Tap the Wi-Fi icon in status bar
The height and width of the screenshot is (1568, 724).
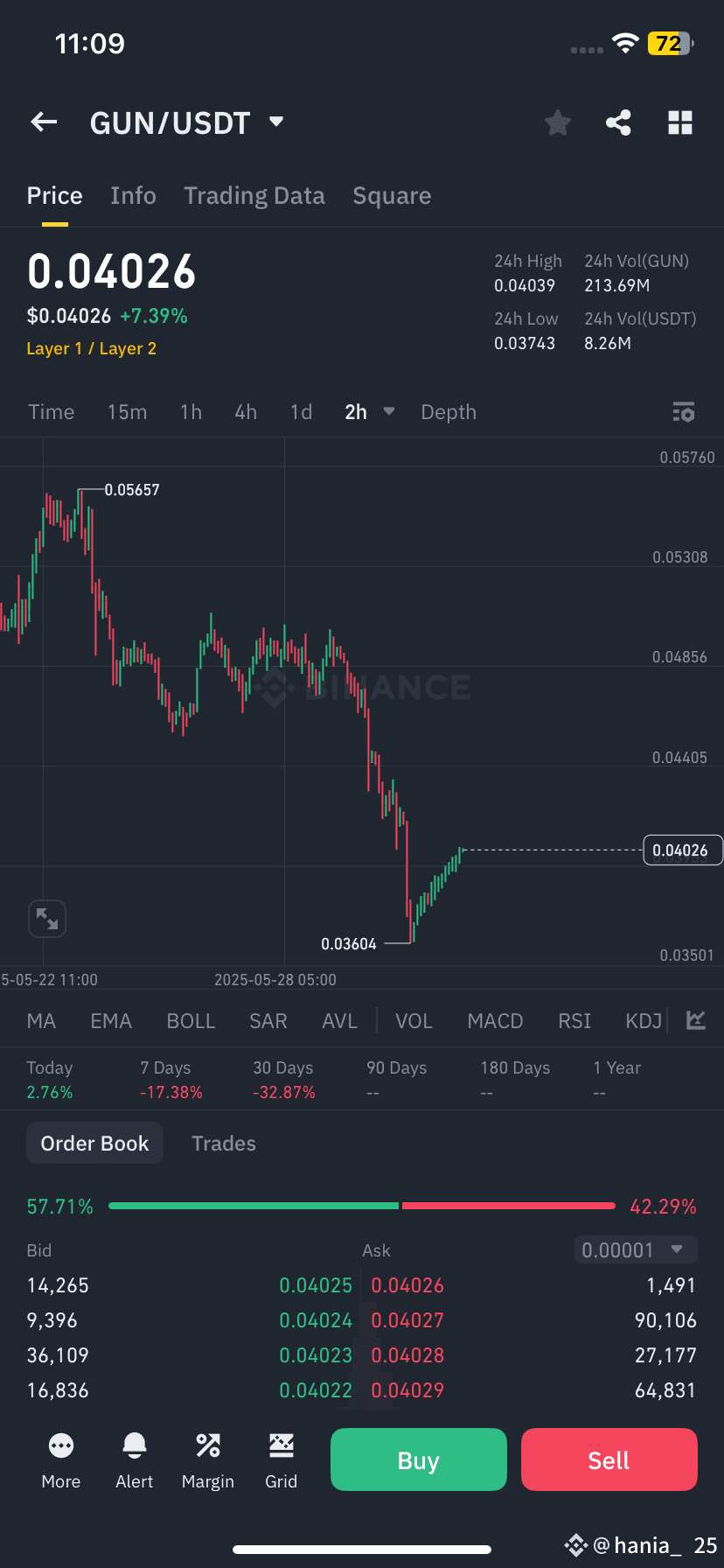625,43
